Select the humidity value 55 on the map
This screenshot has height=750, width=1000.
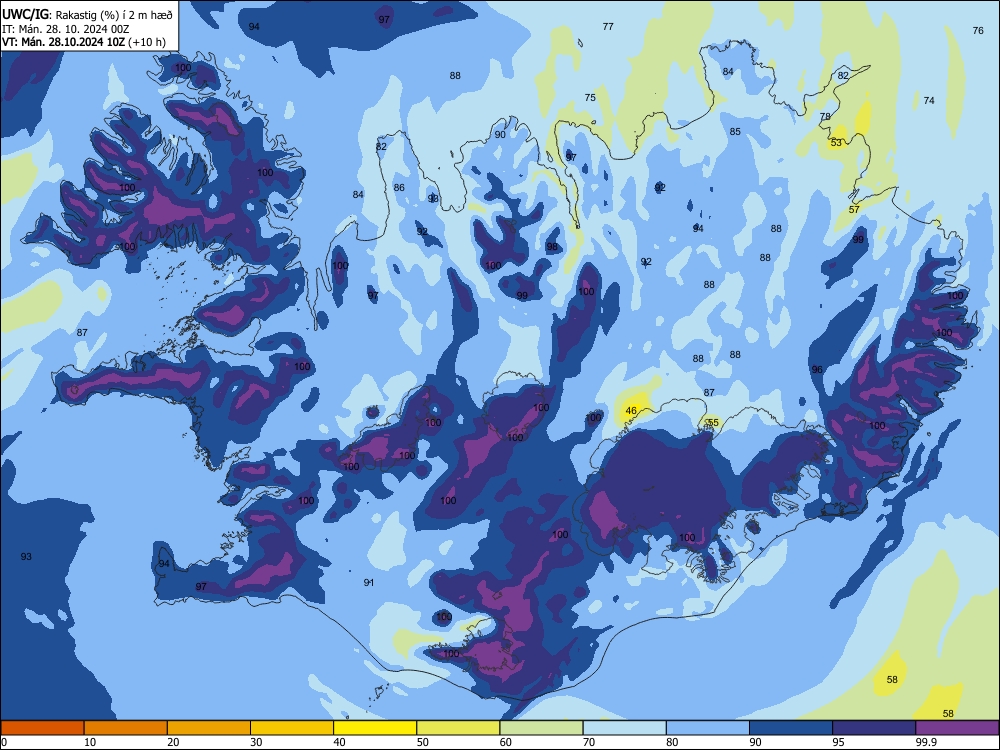pyautogui.click(x=713, y=423)
